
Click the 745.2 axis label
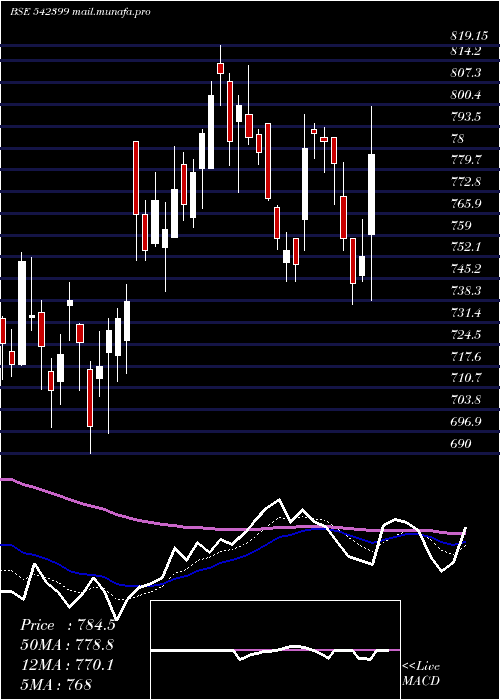coord(466,269)
